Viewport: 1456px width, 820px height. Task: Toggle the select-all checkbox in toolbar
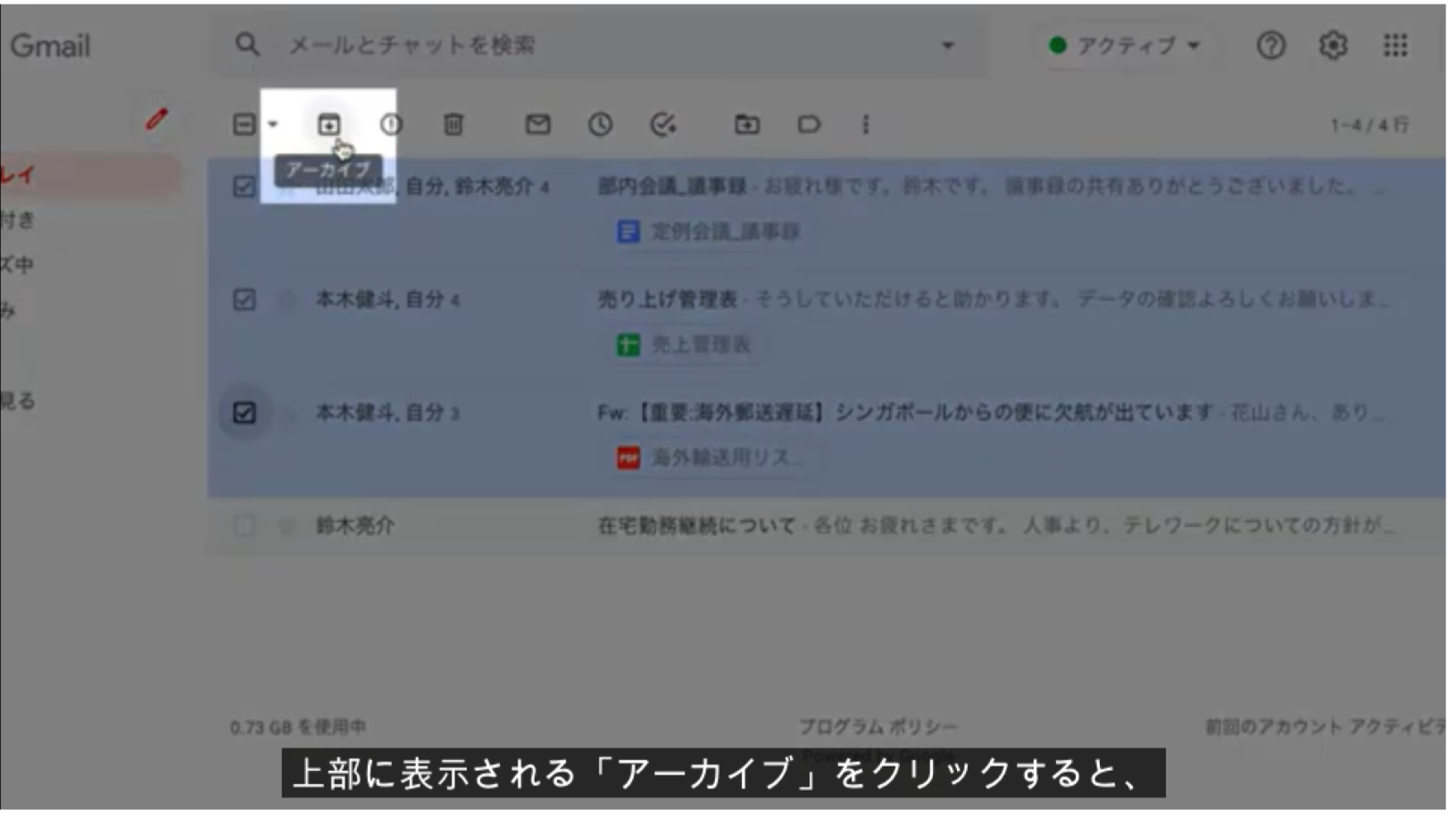(244, 124)
